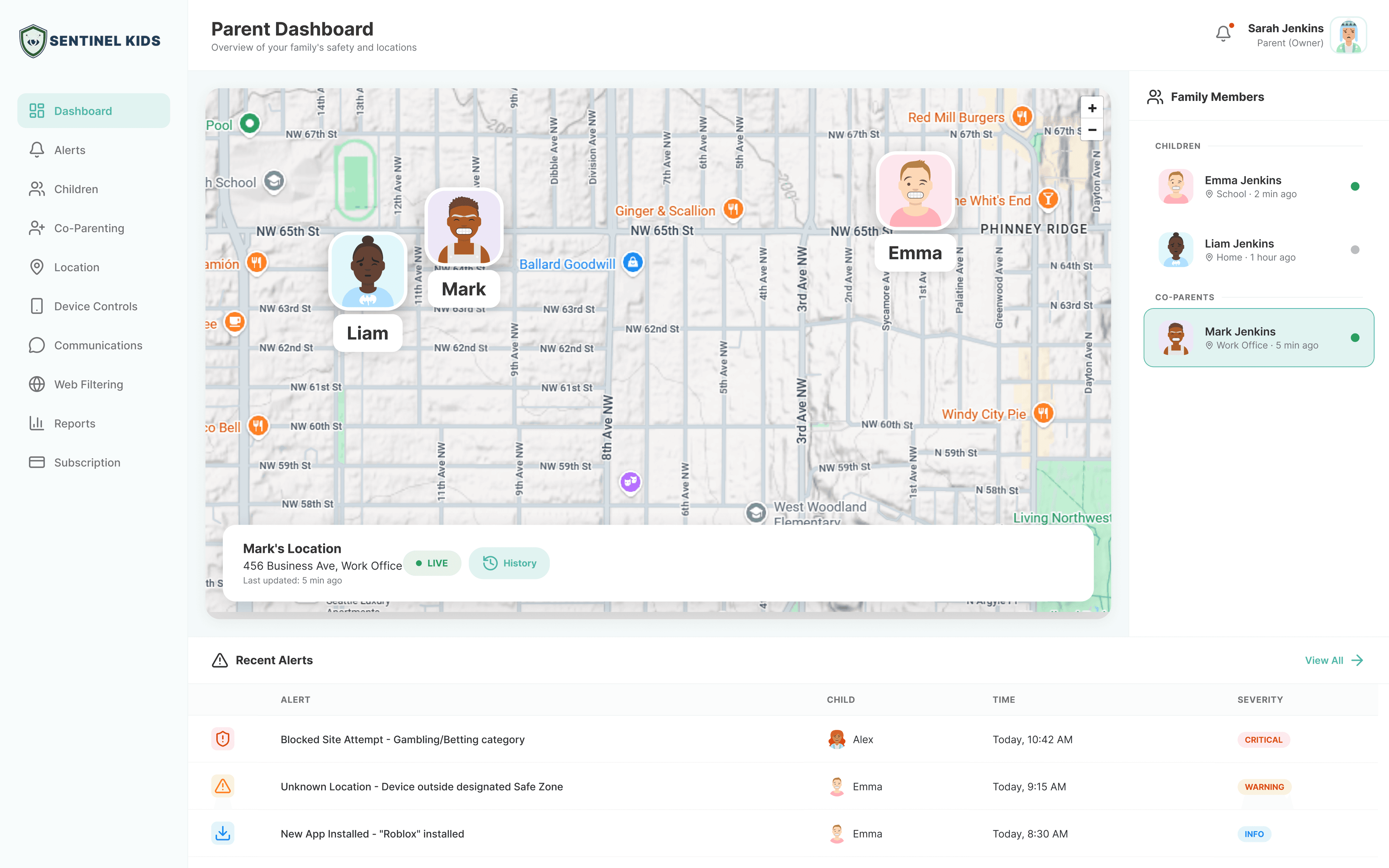The height and width of the screenshot is (868, 1389).
Task: Open Subscription page
Action: click(94, 462)
